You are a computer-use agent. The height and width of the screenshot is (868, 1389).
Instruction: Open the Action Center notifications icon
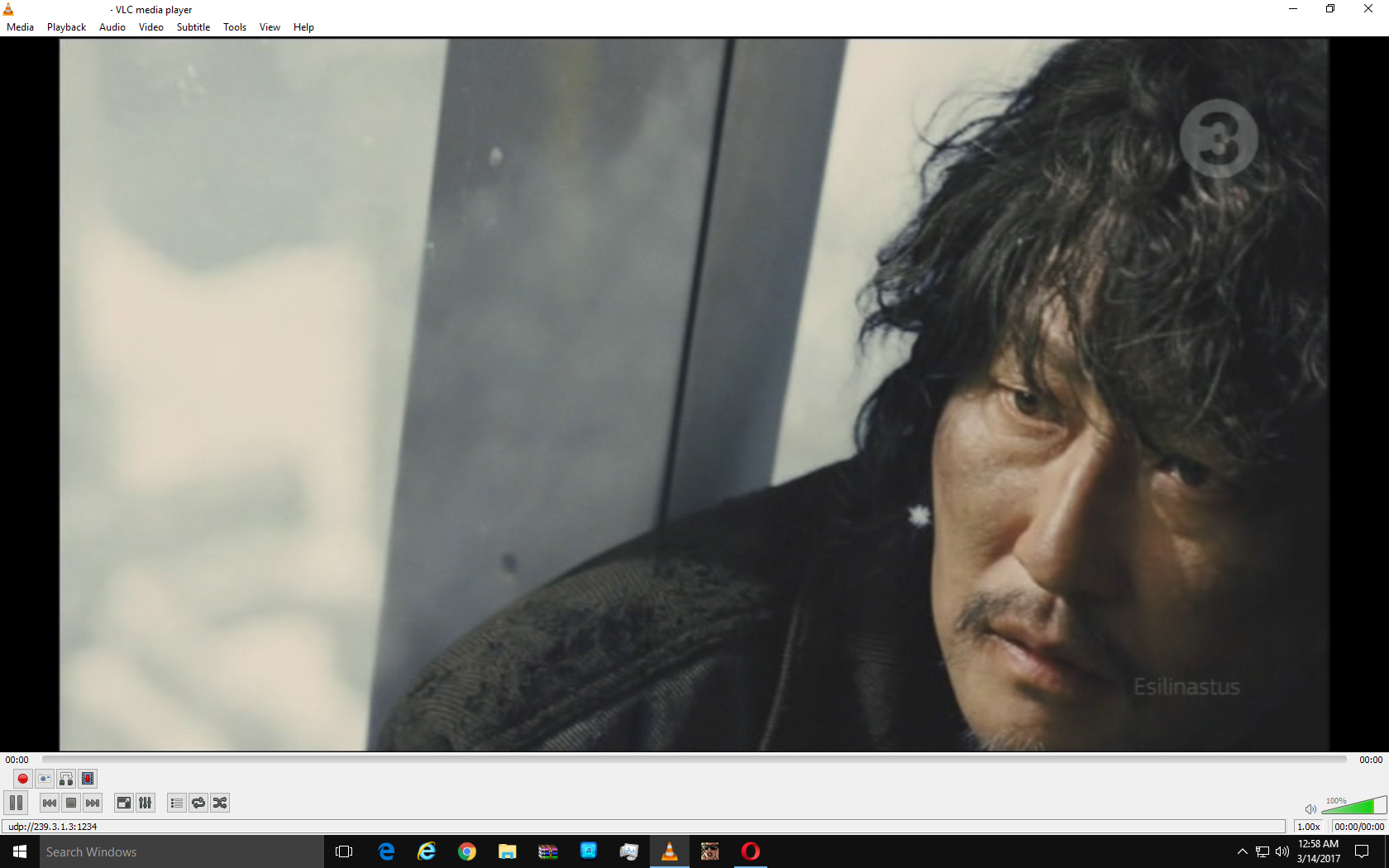1363,851
